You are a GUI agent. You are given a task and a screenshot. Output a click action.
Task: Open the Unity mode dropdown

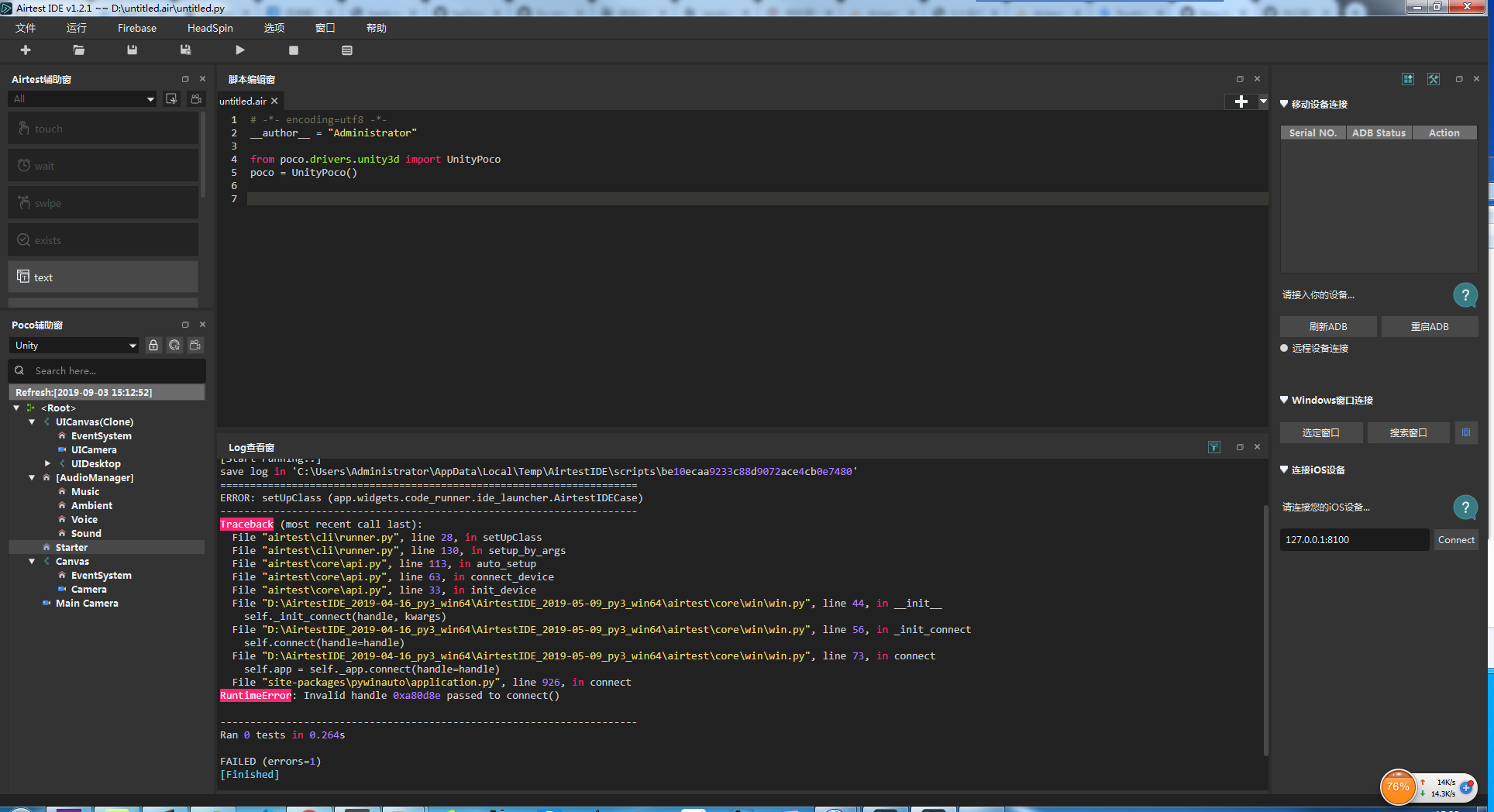coord(74,345)
